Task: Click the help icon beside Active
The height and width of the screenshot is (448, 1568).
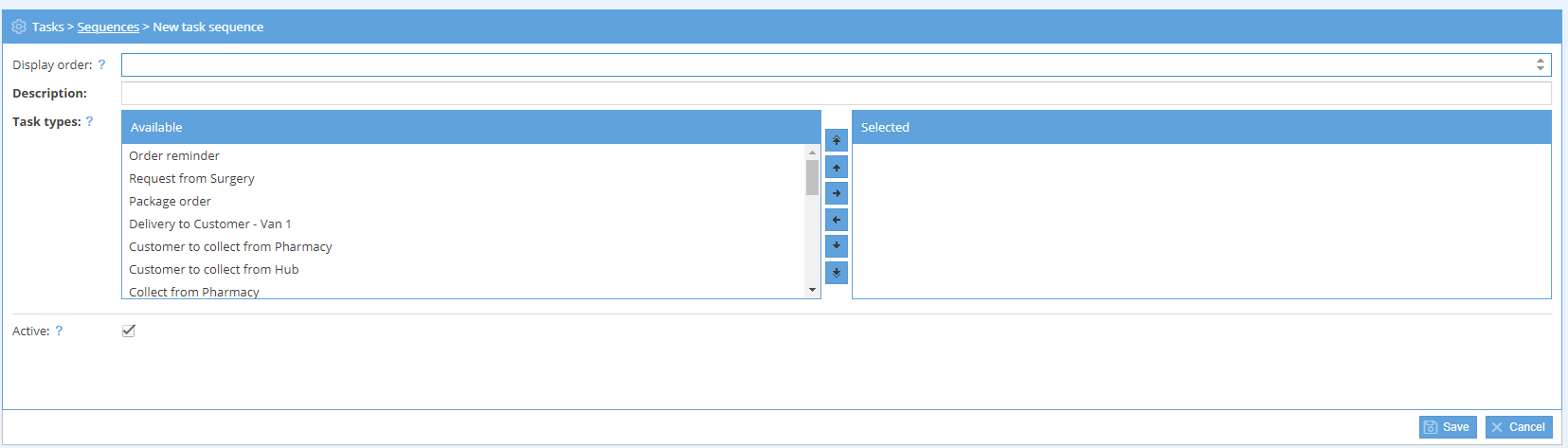Action: (x=59, y=331)
